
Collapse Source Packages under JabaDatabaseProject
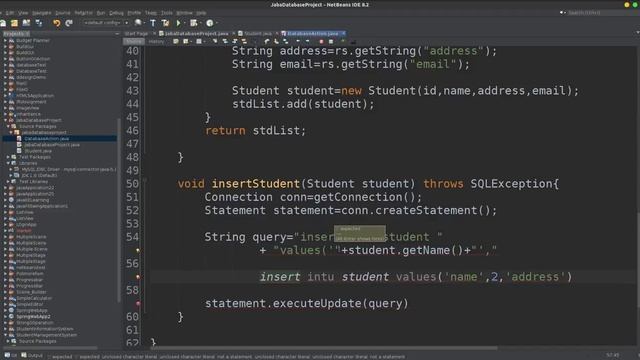(x=8, y=127)
